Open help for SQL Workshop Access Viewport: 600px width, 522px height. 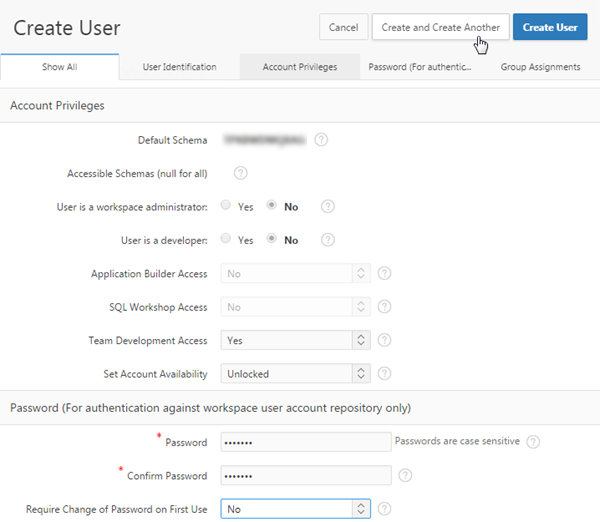[384, 307]
